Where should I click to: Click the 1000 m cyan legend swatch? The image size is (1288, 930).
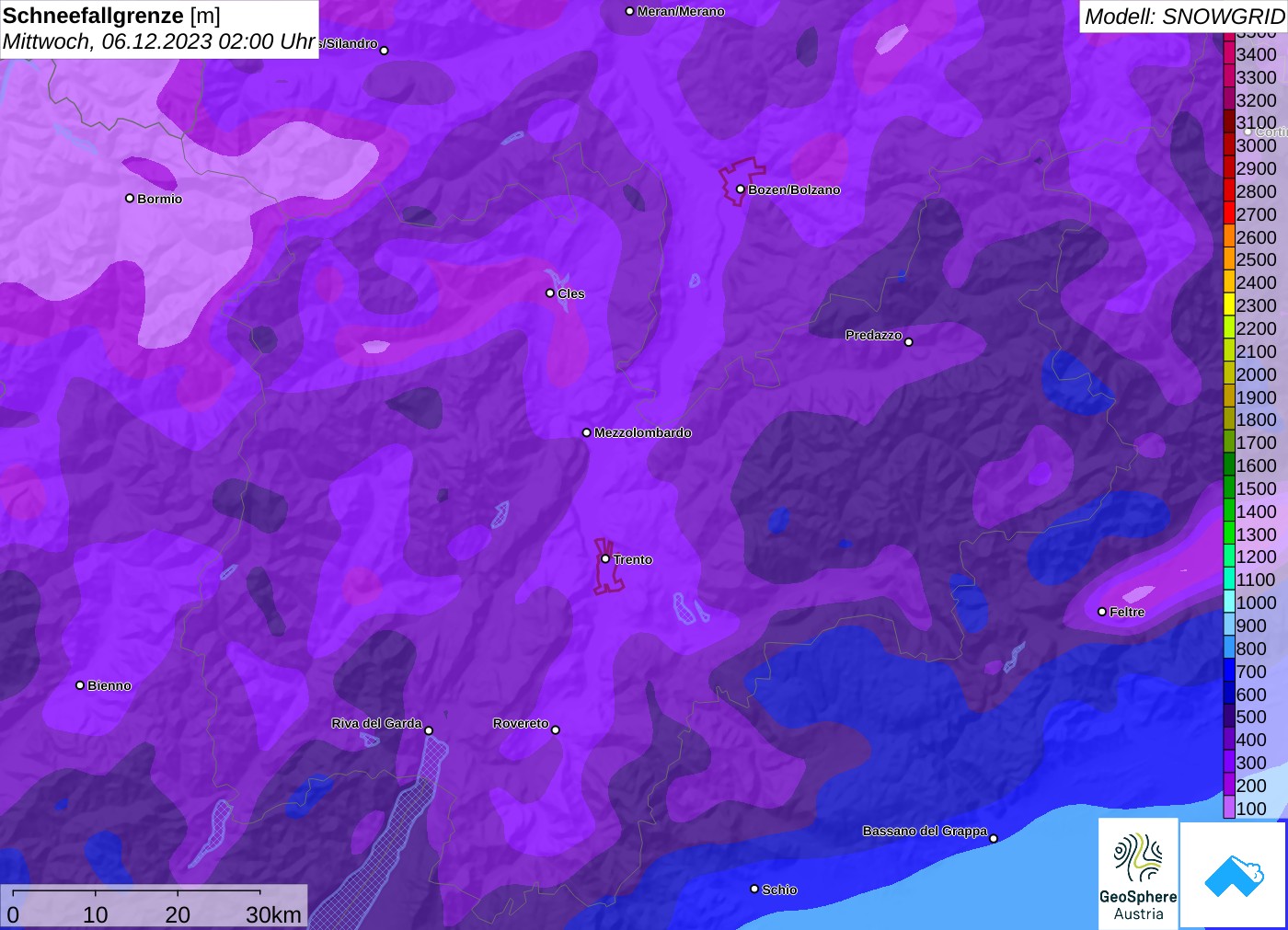[x=1229, y=603]
